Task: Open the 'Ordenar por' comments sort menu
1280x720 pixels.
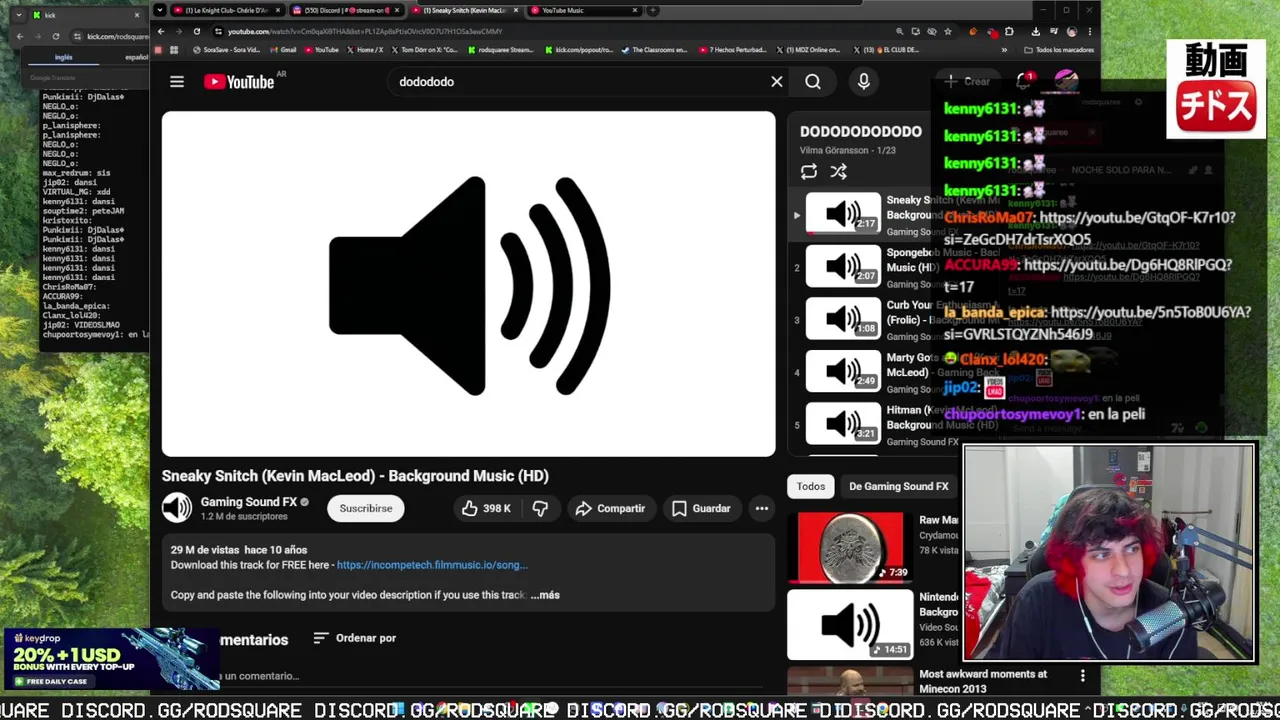Action: (354, 638)
